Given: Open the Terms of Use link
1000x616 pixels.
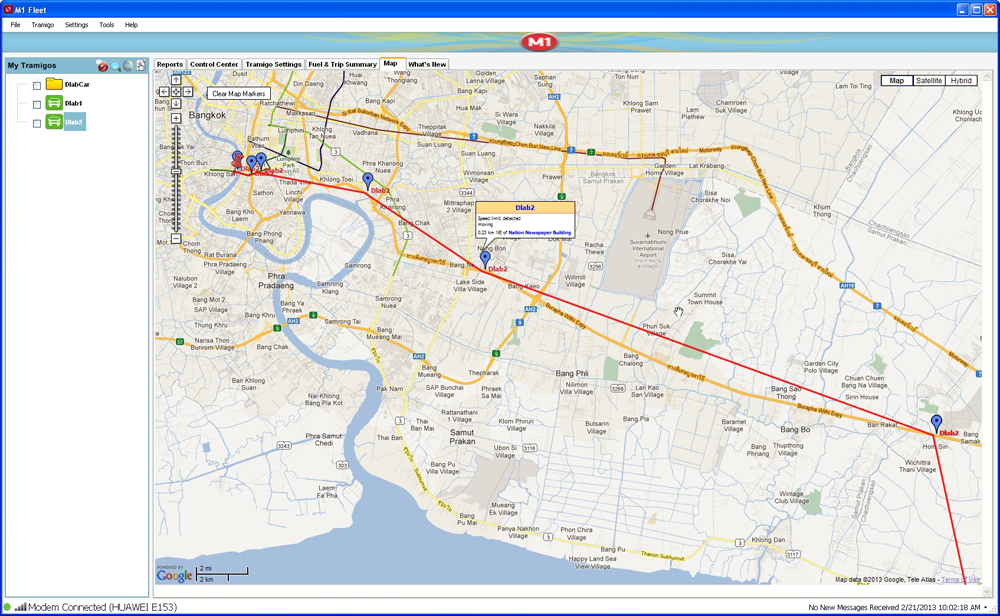Looking at the screenshot, I should [960, 580].
